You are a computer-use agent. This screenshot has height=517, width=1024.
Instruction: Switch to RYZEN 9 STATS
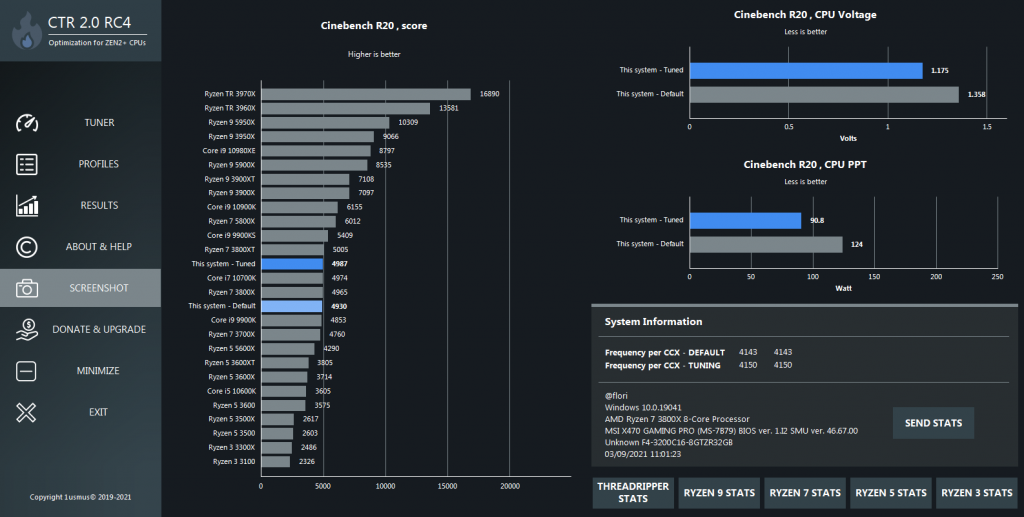(719, 492)
